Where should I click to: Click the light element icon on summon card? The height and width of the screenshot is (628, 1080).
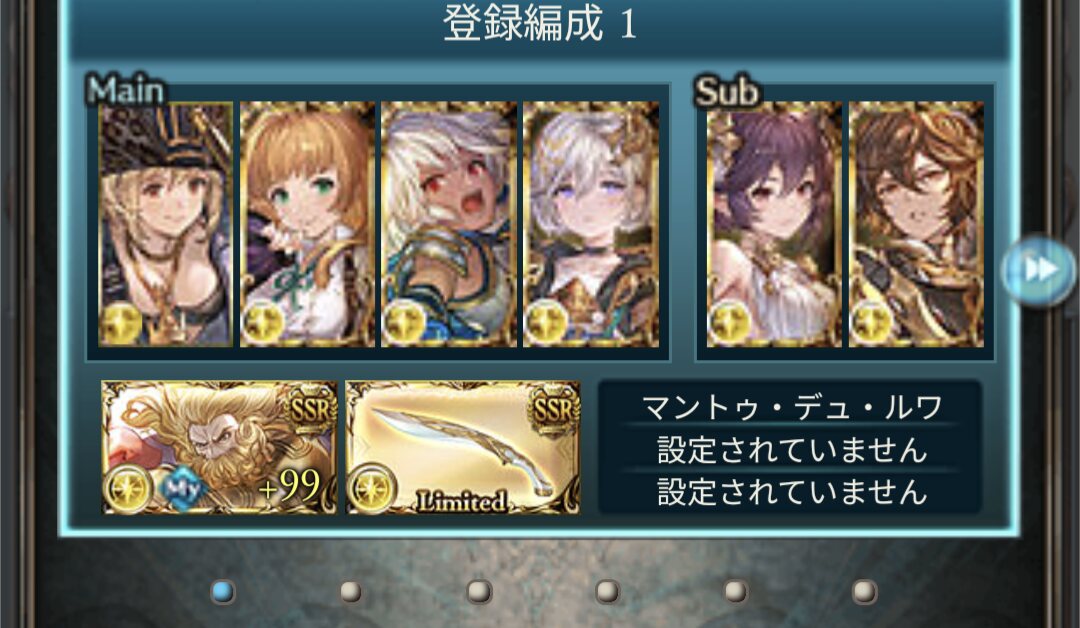click(128, 488)
